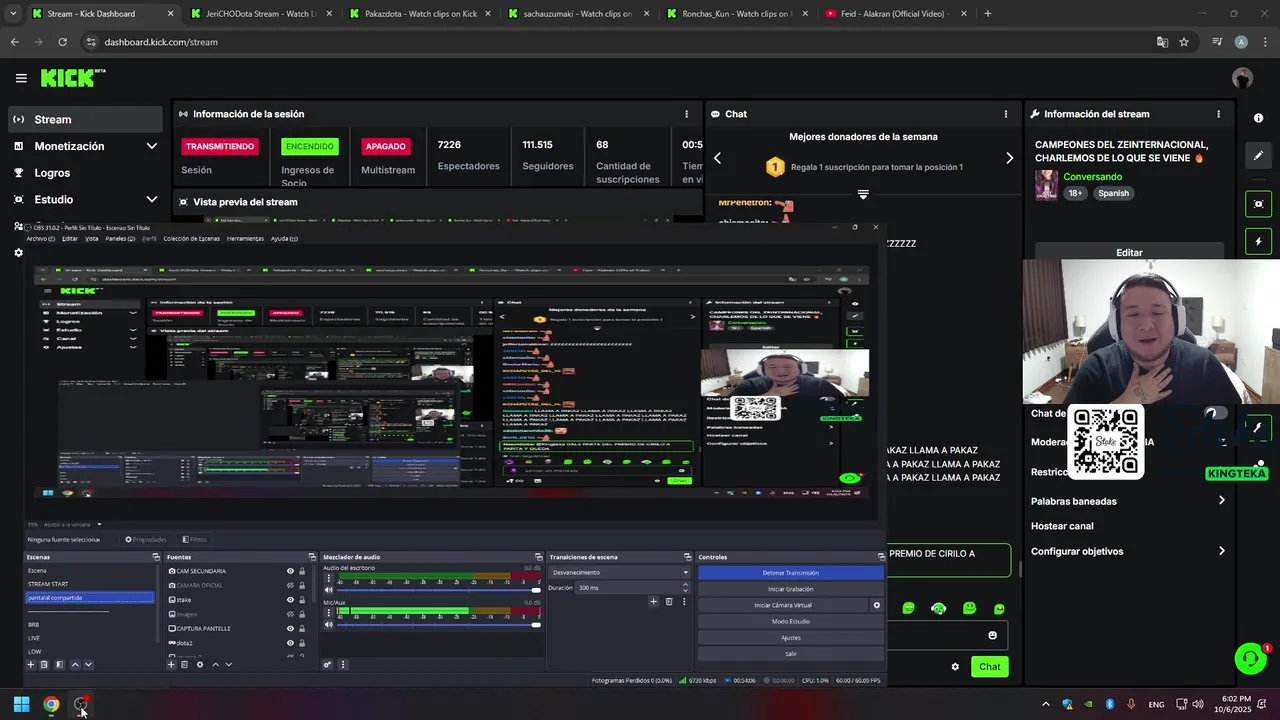Click Detener Transmisión in OBS

coord(791,573)
